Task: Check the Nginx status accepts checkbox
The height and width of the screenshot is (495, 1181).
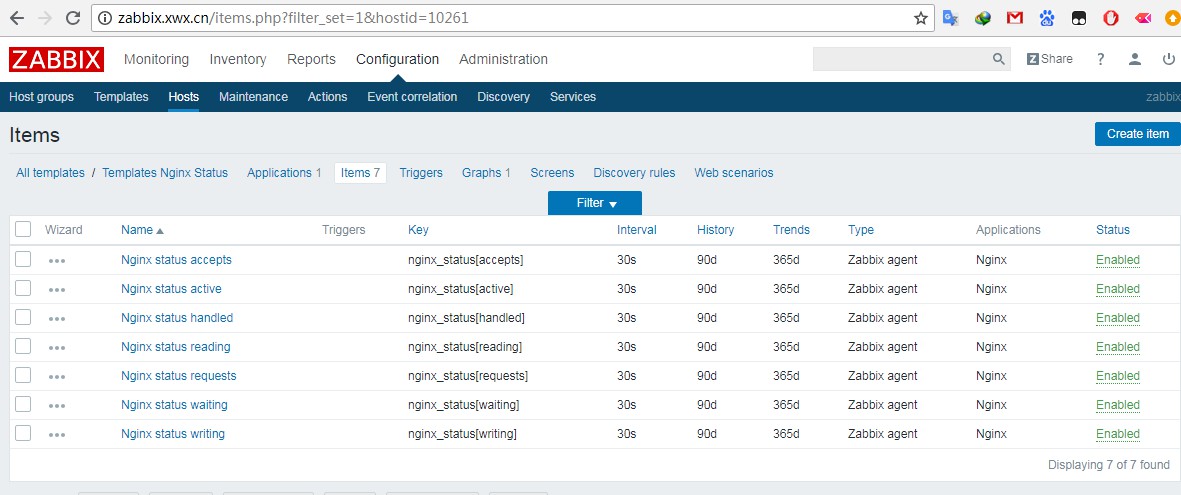Action: click(23, 260)
